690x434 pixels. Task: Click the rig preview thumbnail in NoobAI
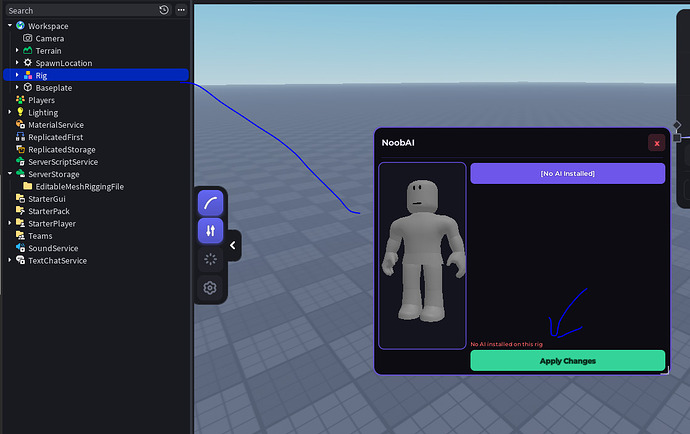pos(422,256)
